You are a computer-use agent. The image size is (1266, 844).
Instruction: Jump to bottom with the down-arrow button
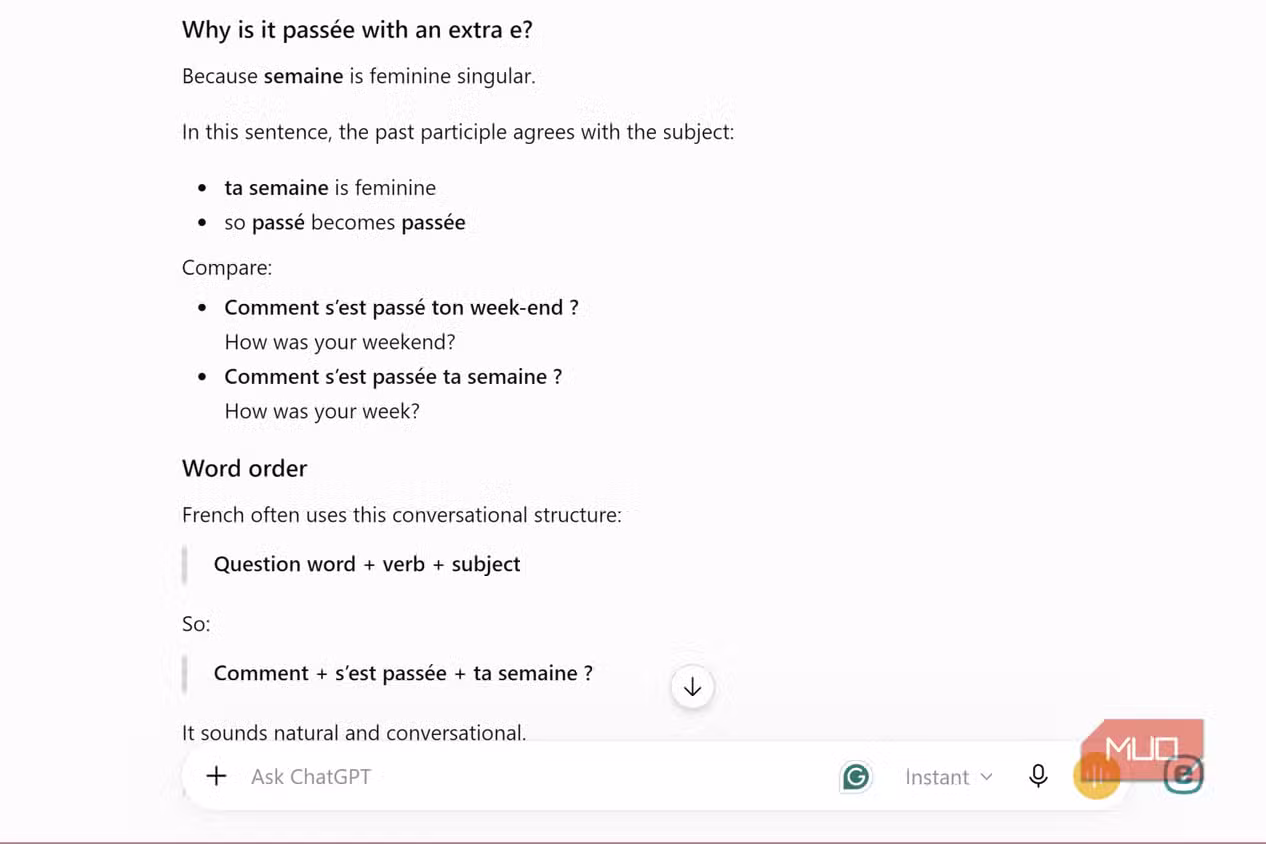692,687
